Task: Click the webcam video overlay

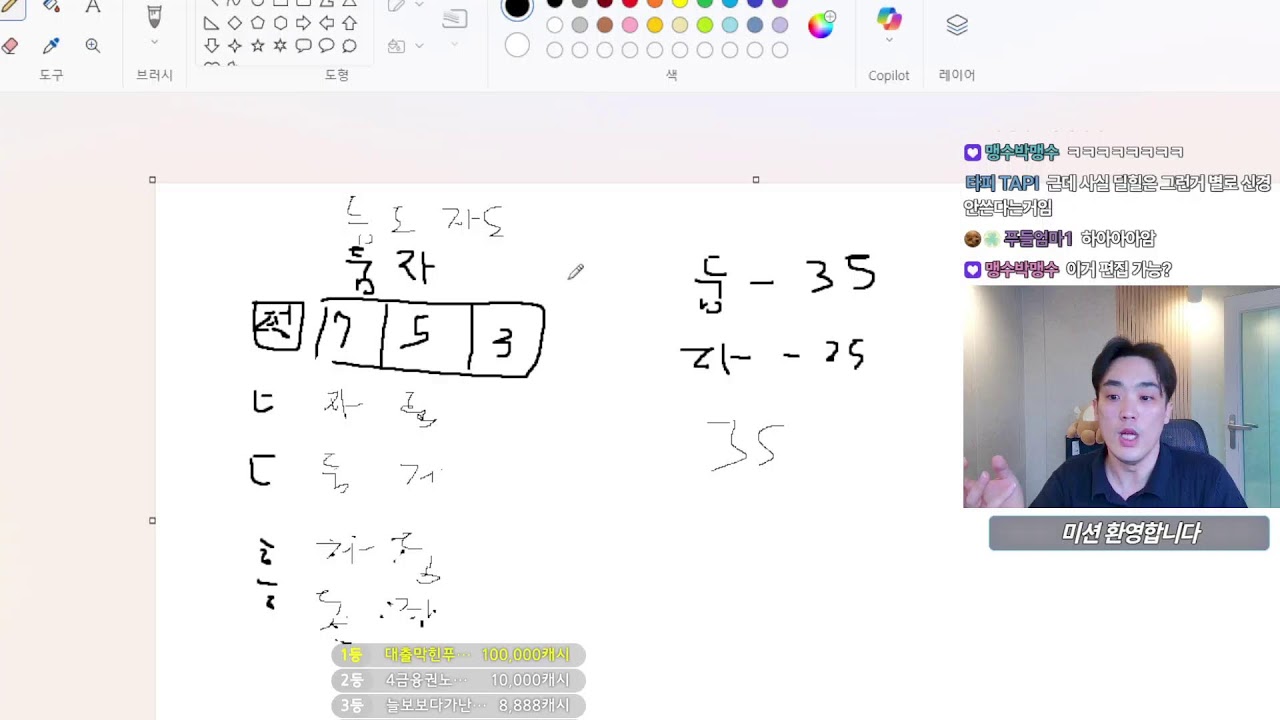Action: (x=1121, y=397)
